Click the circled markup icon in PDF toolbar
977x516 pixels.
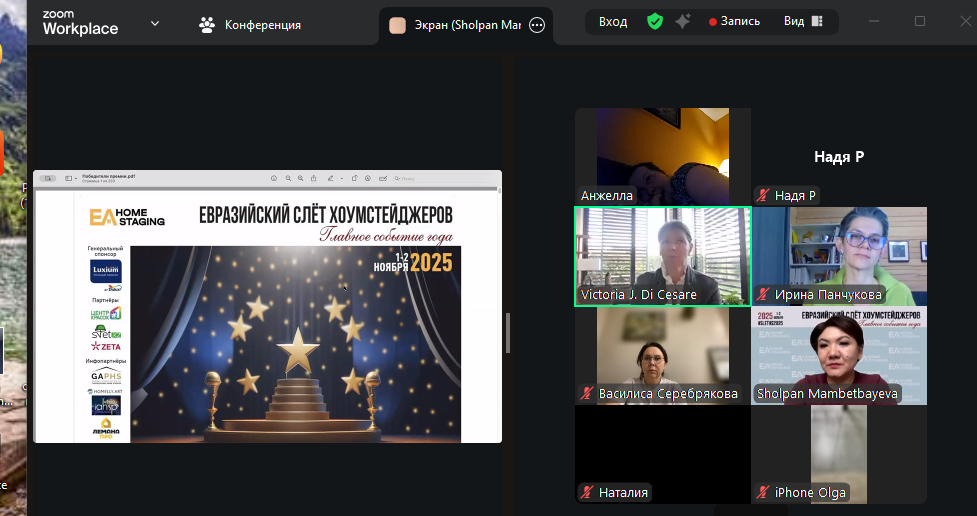pos(368,178)
